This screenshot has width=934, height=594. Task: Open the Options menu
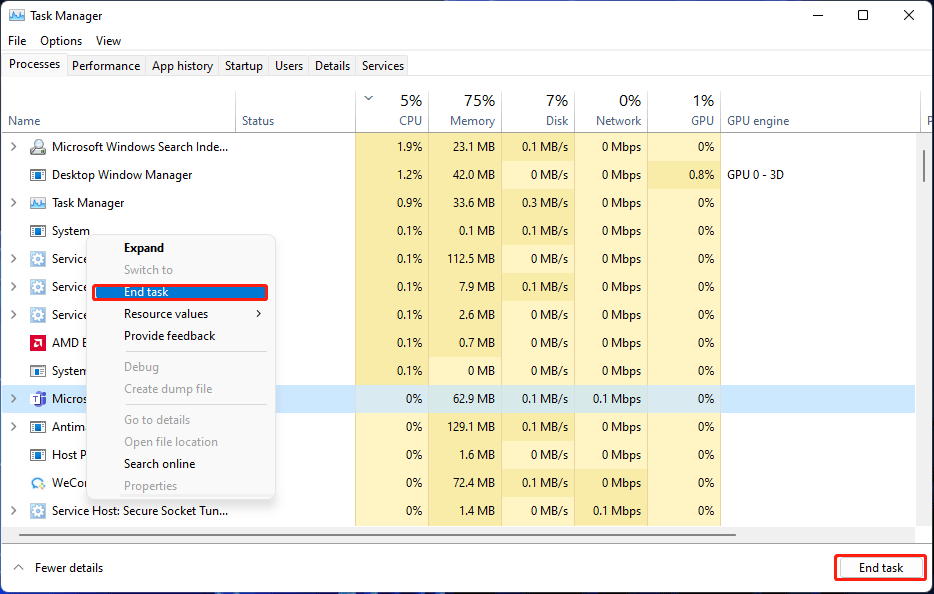(61, 41)
